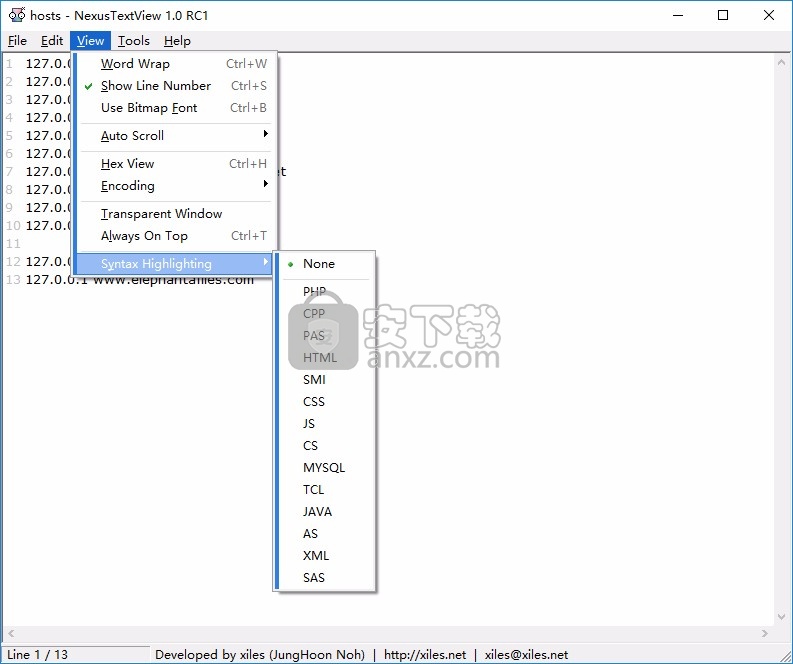Click scroll down arrow of vertical scrollbar
The image size is (793, 664).
point(781,616)
